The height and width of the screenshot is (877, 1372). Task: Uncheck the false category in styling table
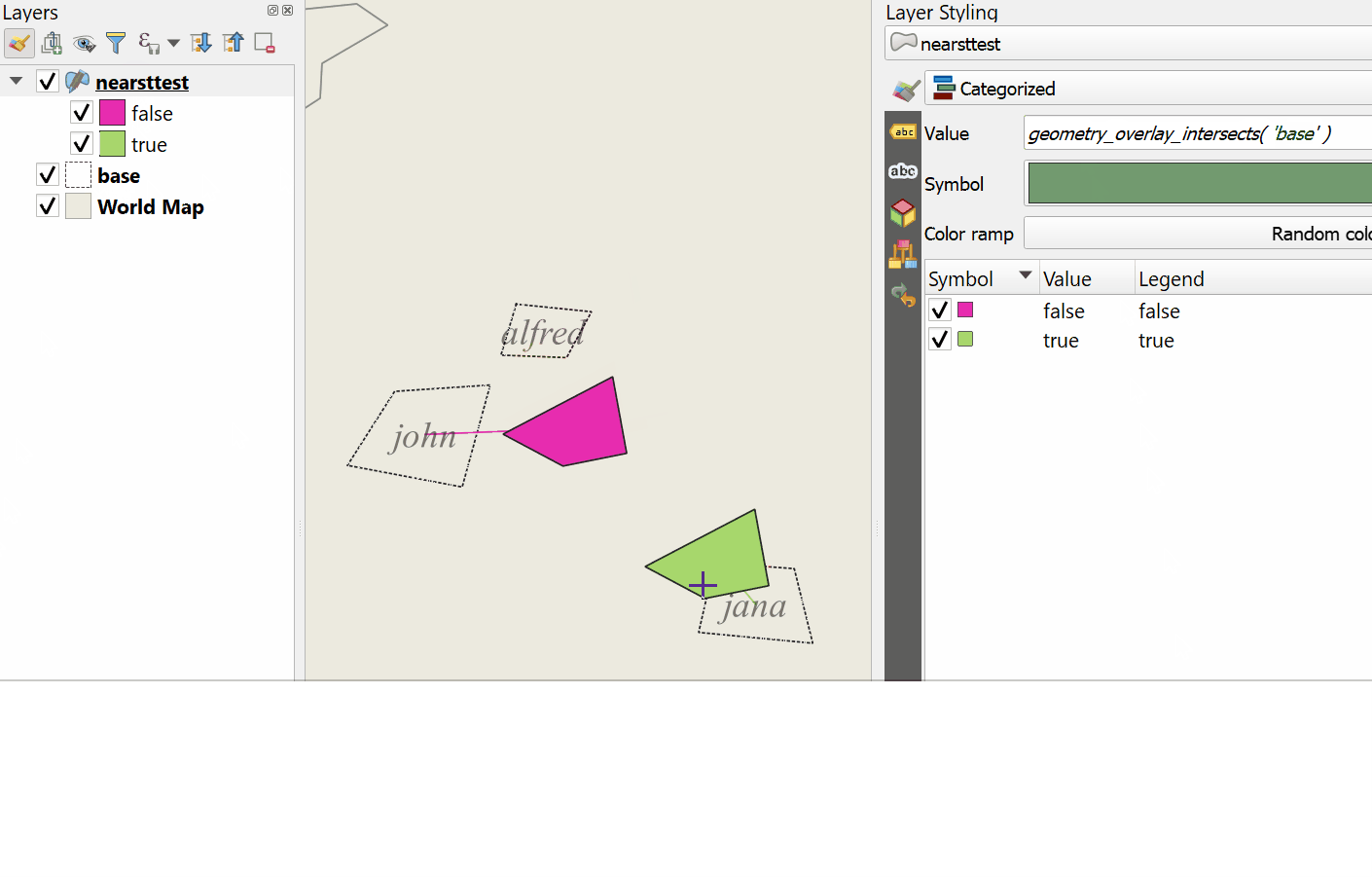click(x=939, y=311)
